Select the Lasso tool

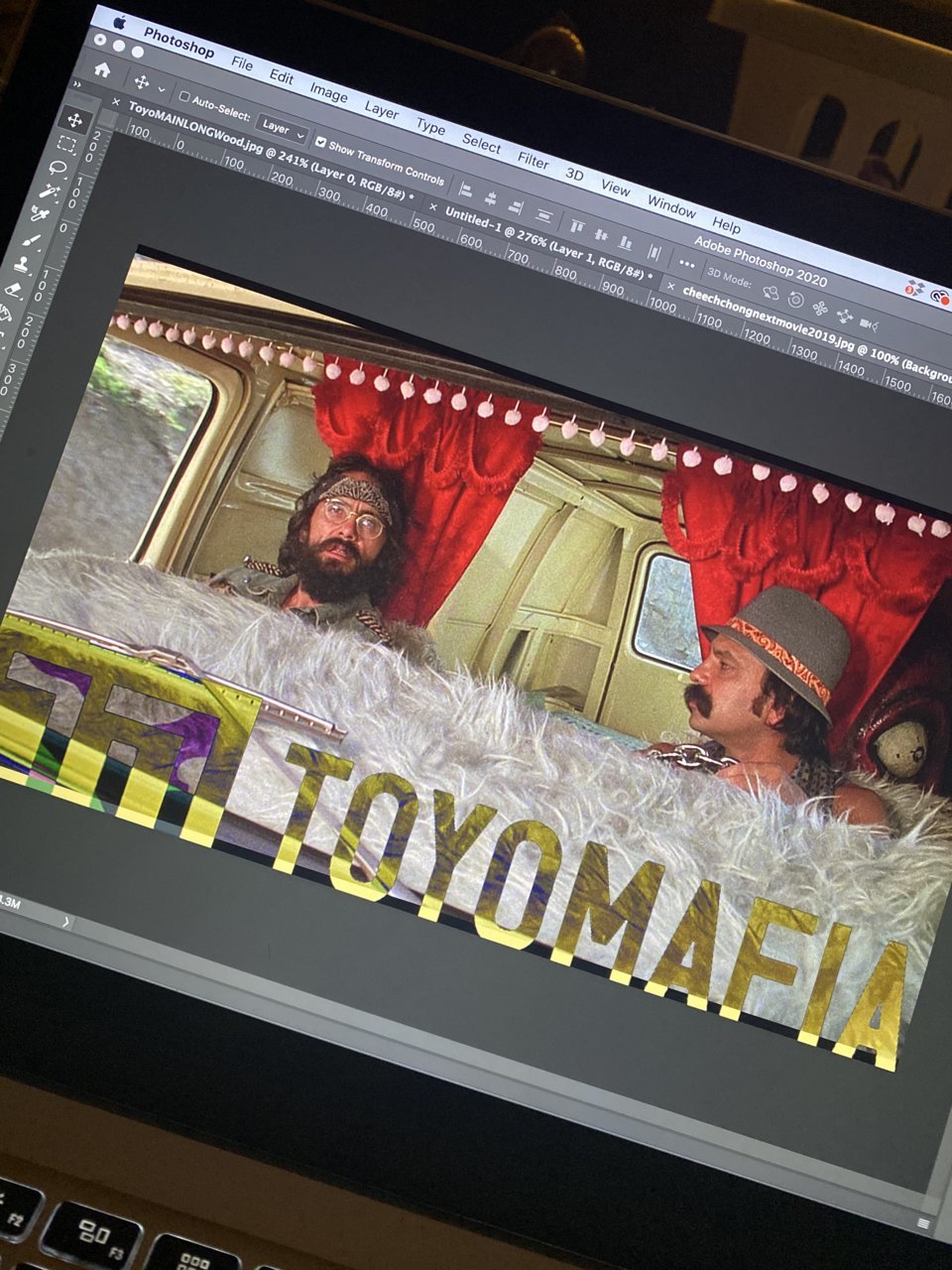point(59,169)
